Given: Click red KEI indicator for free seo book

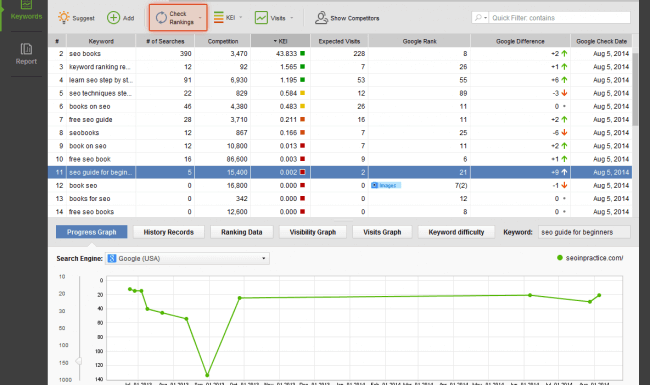Looking at the screenshot, I should 303,159.
